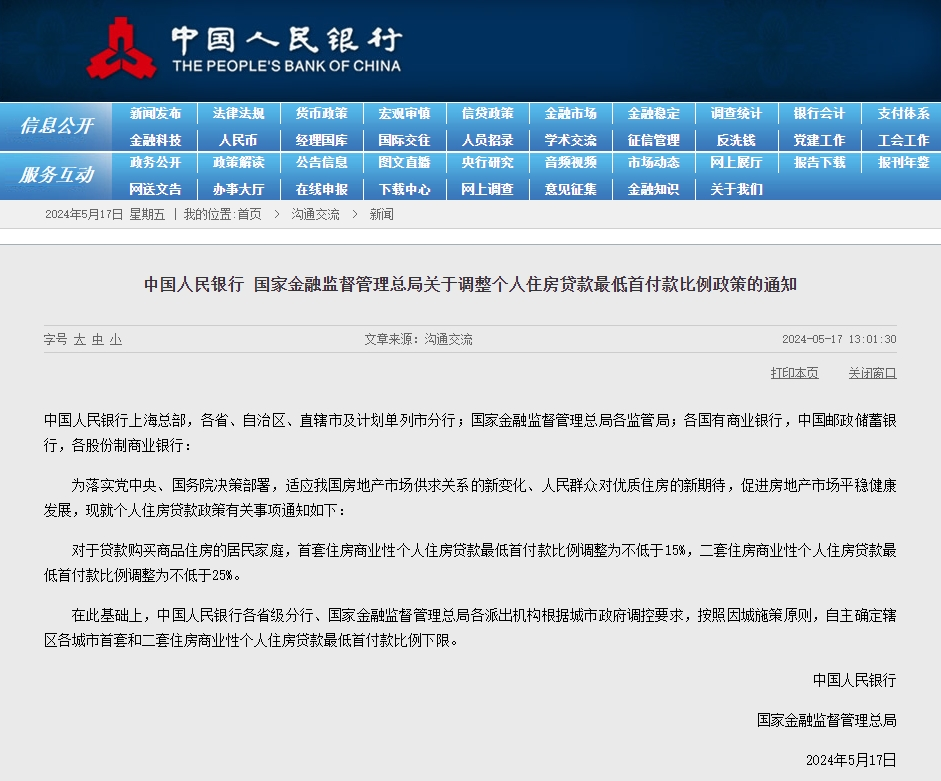Image resolution: width=941 pixels, height=781 pixels.
Task: Switch to the 信息公开 section
Action: pyautogui.click(x=56, y=125)
